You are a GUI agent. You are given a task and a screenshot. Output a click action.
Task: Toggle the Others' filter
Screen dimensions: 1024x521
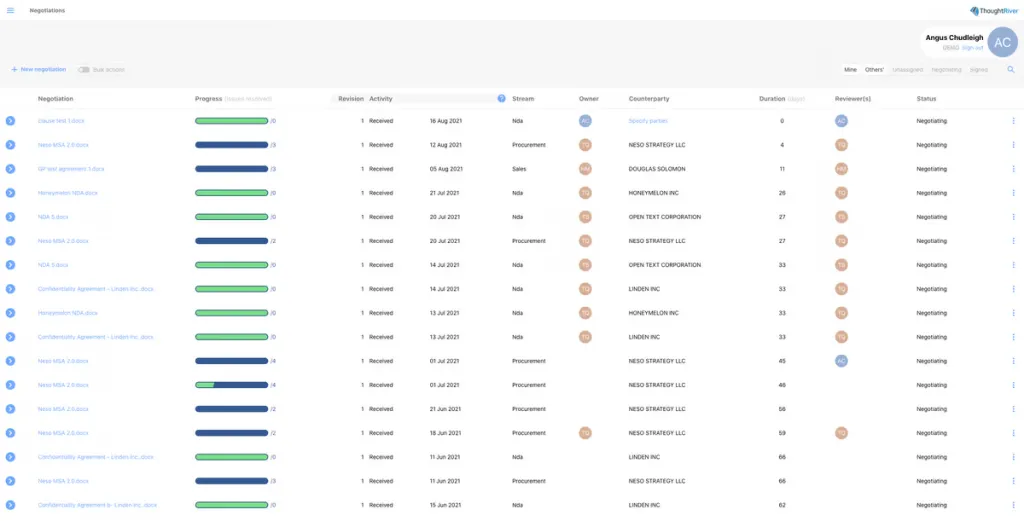(x=874, y=70)
